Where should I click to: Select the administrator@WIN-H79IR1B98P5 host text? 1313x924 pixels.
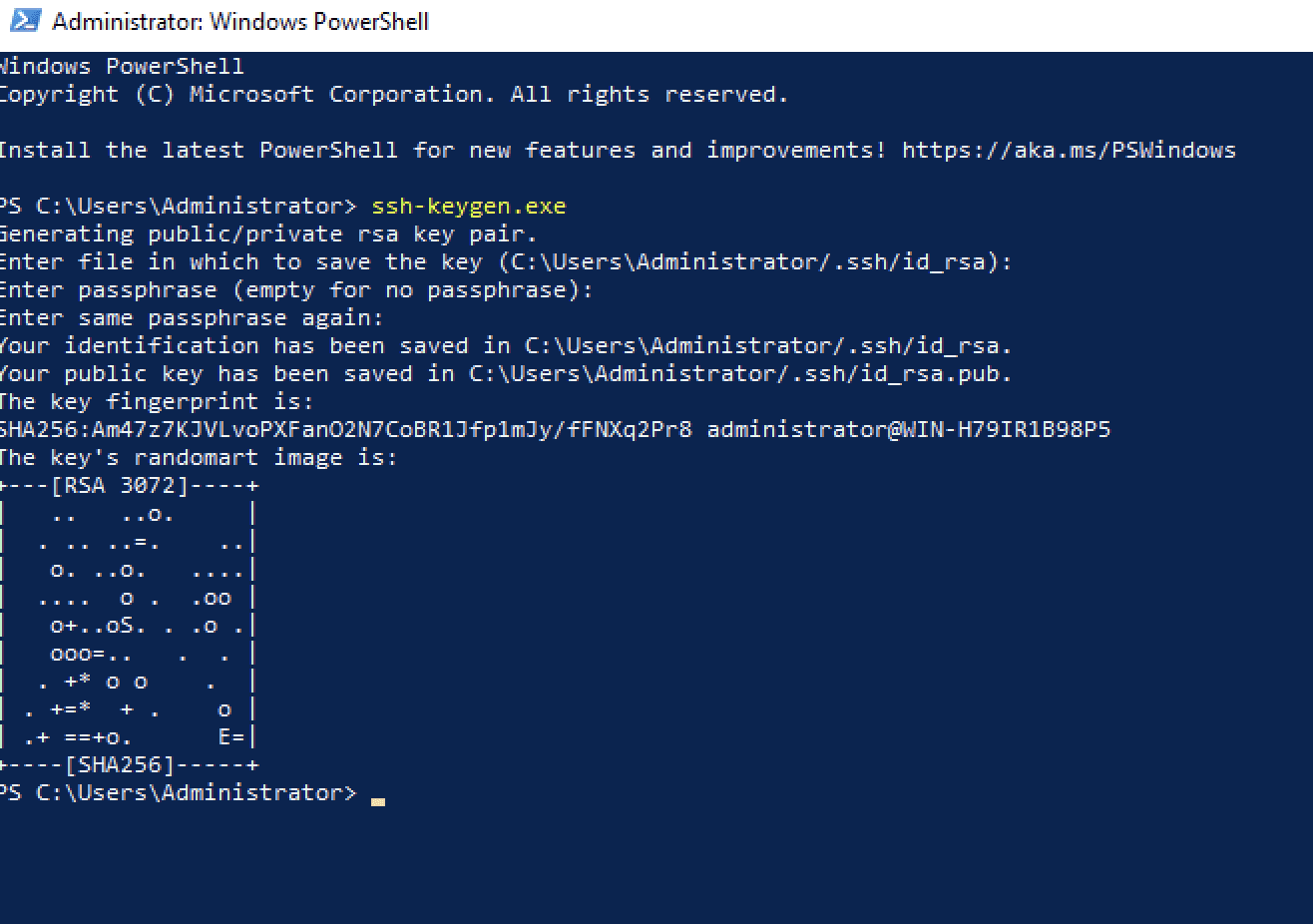pos(908,430)
